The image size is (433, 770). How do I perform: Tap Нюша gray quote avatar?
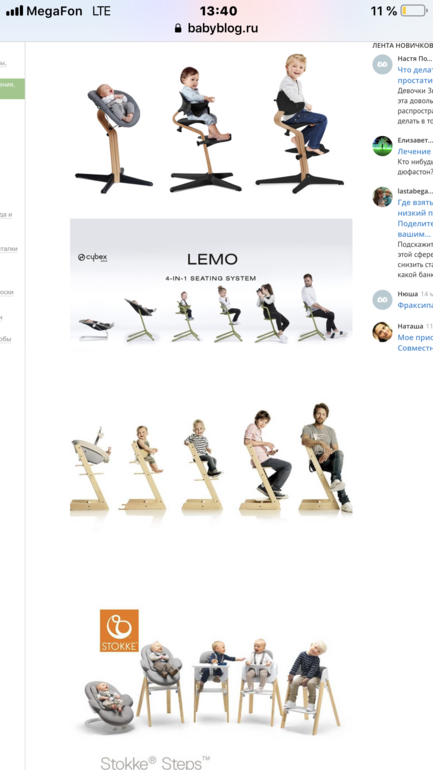pyautogui.click(x=382, y=300)
